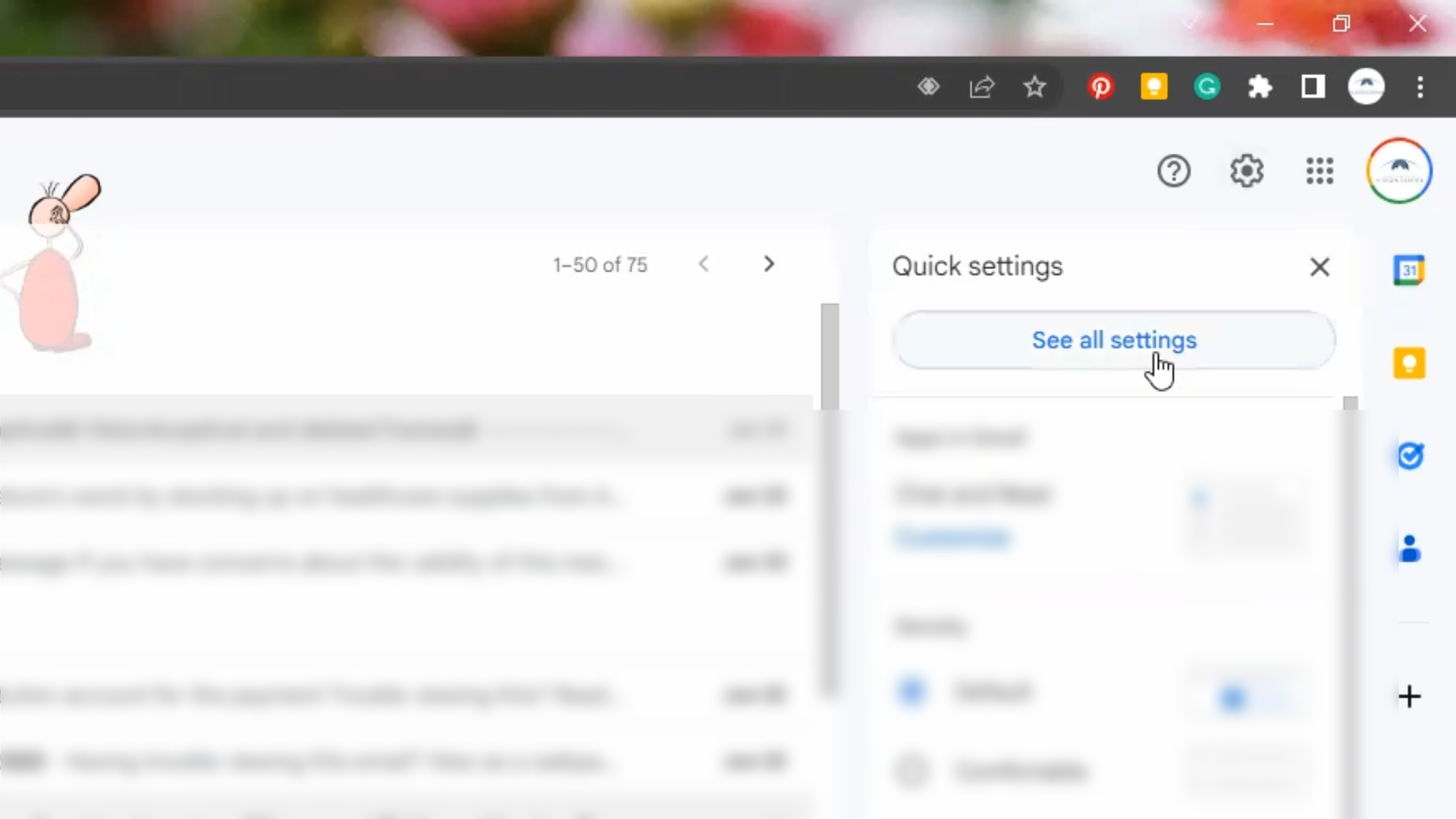Viewport: 1456px width, 819px height.
Task: Toggle Chrome side panel button
Action: [1313, 87]
